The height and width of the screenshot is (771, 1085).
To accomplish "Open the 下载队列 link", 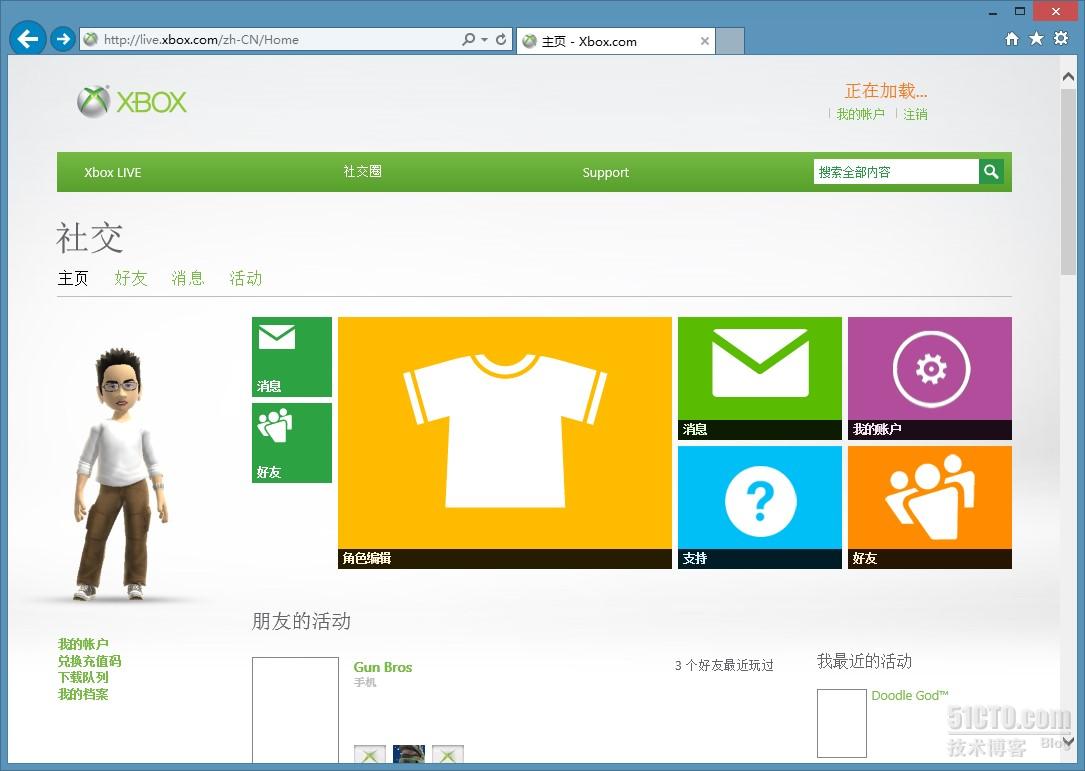I will pyautogui.click(x=83, y=678).
